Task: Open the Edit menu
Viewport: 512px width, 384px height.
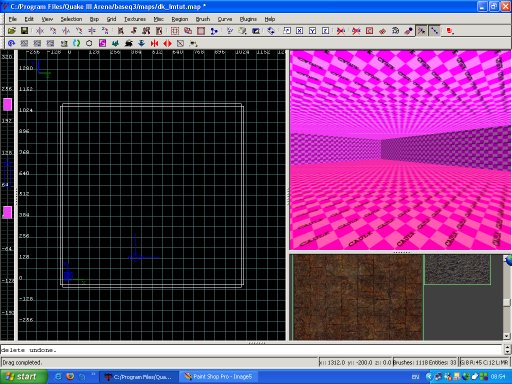Action: tap(29, 19)
